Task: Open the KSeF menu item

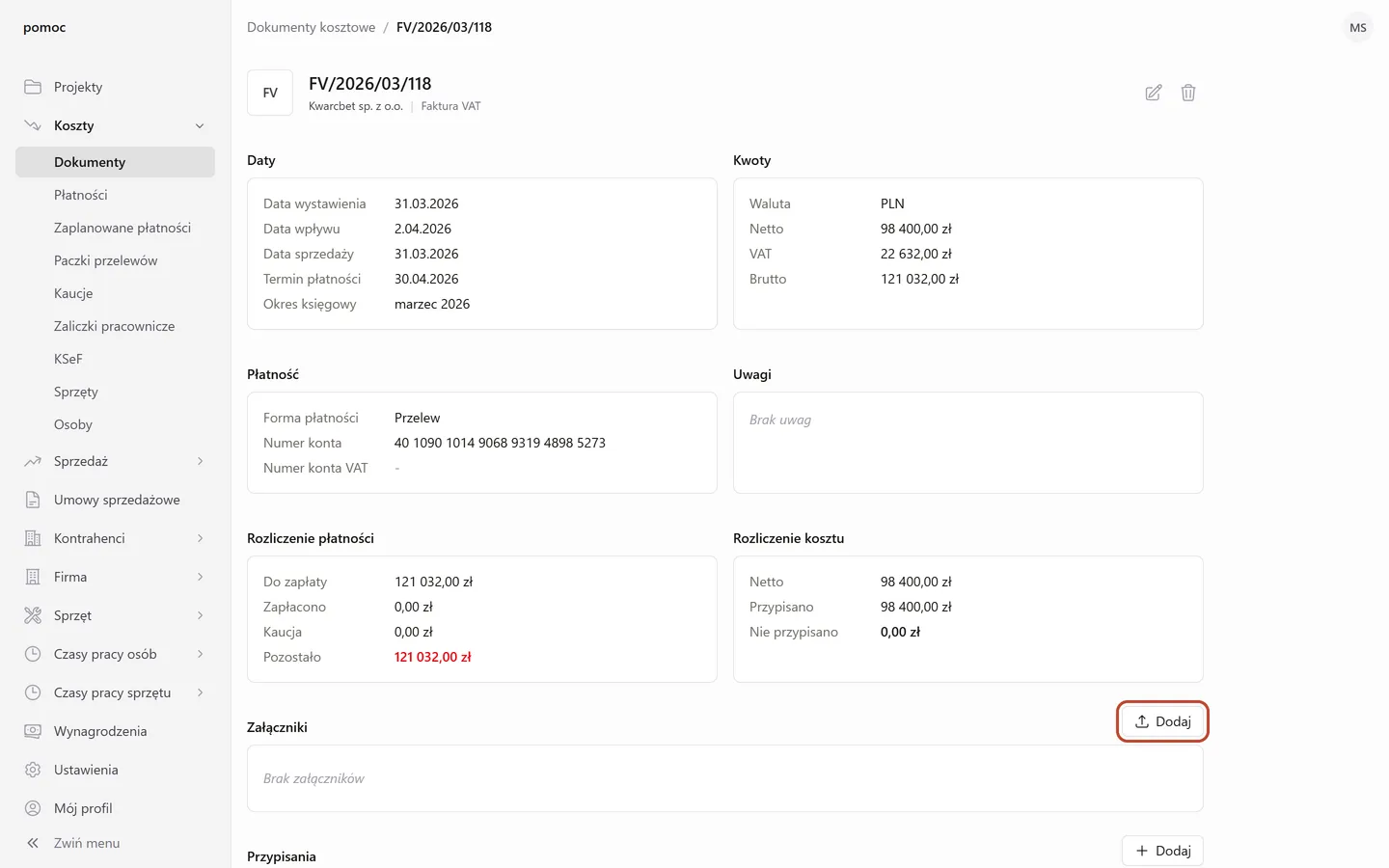Action: [x=115, y=359]
